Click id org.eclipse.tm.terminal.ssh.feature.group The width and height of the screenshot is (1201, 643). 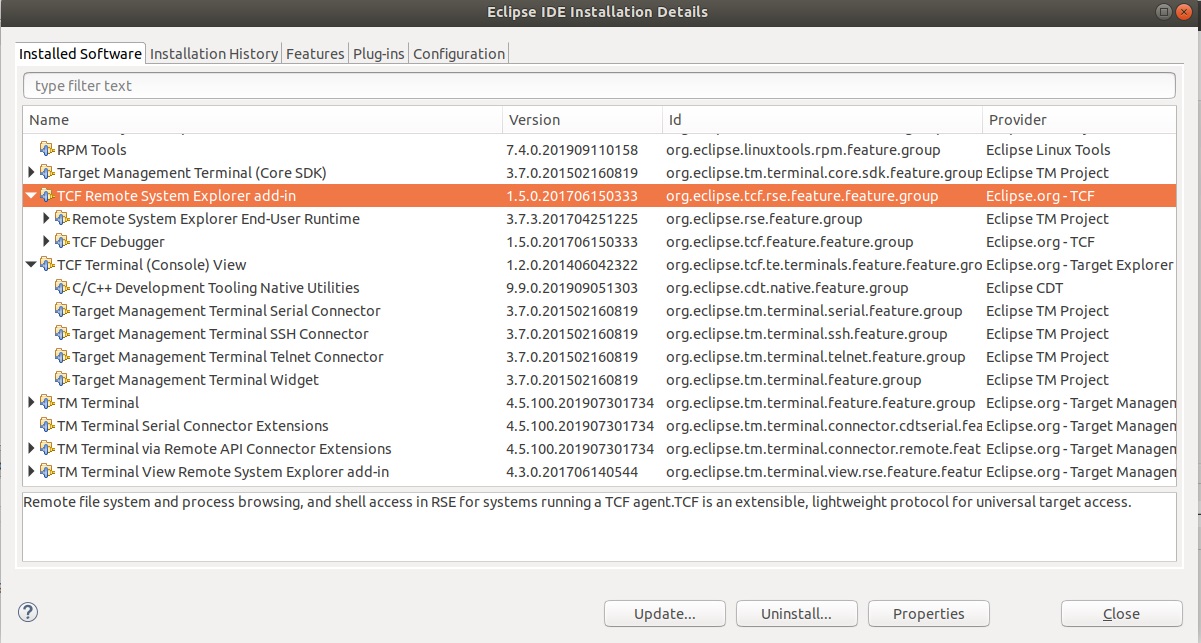point(807,334)
